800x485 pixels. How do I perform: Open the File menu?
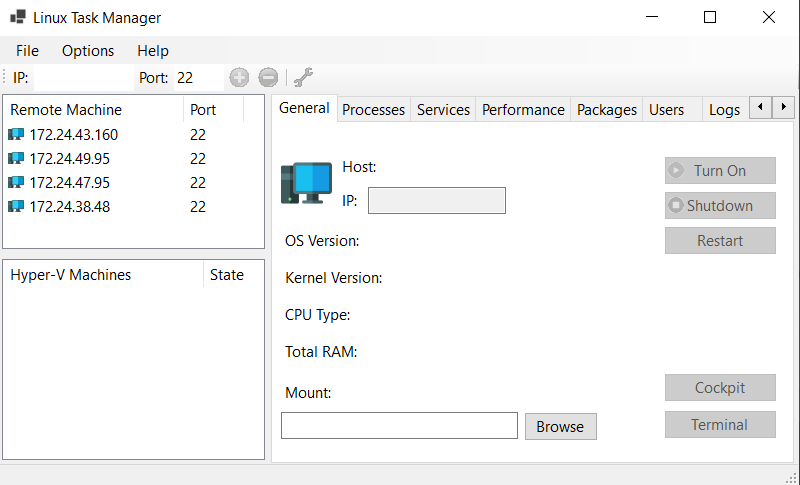pyautogui.click(x=27, y=50)
